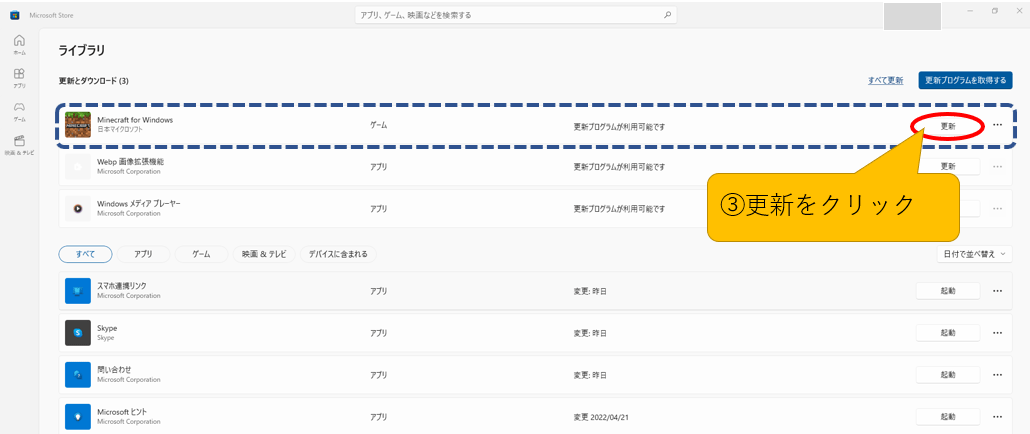Open more options for Webp 画像拡張機能
This screenshot has width=1030, height=434.
tap(997, 167)
